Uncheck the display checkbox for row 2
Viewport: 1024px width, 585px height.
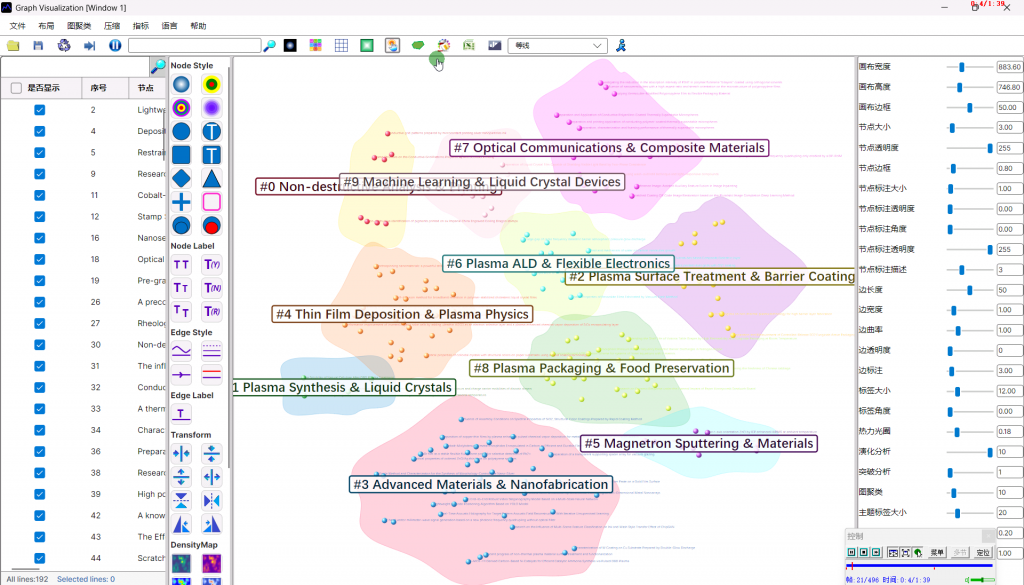click(40, 110)
